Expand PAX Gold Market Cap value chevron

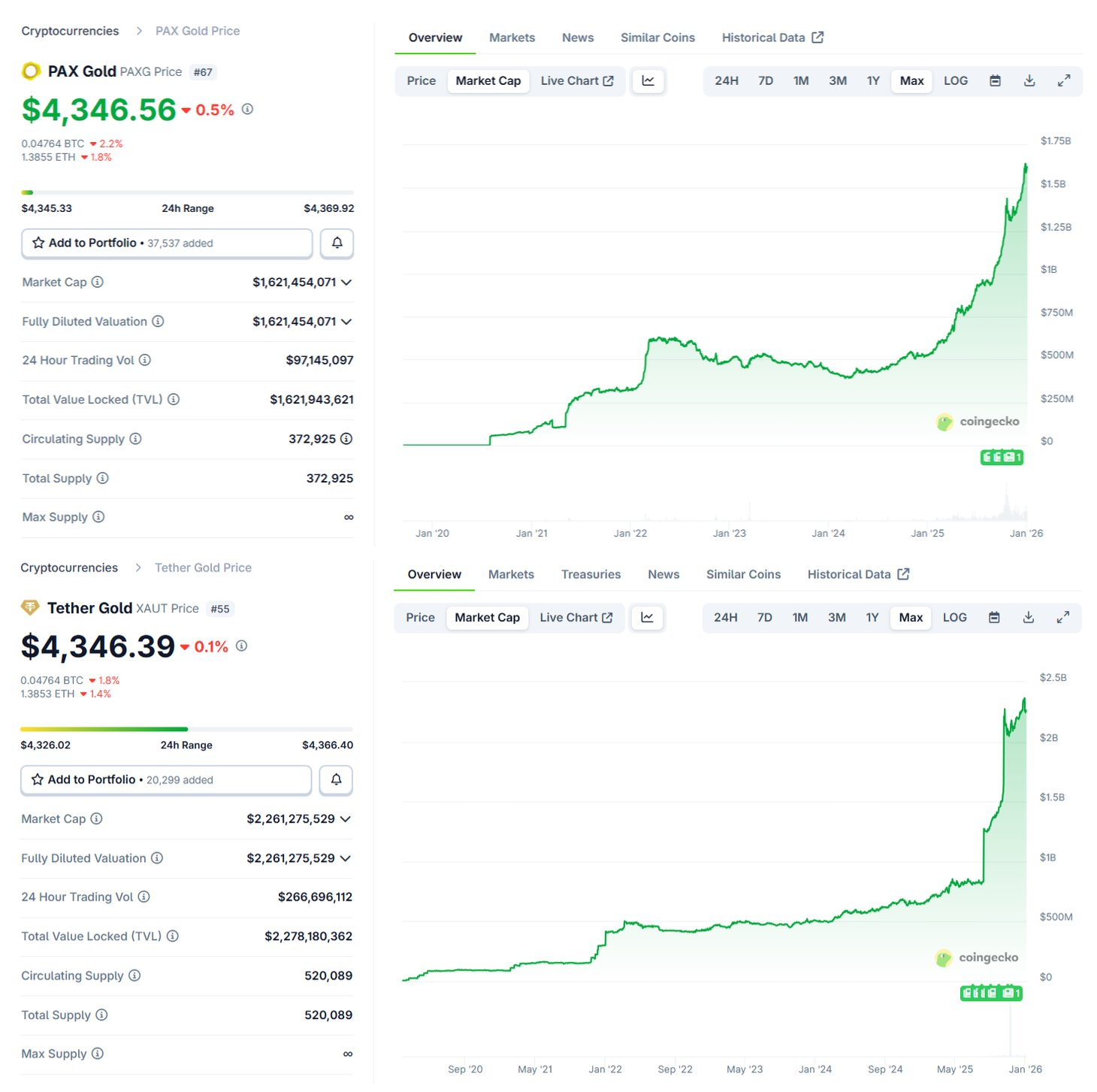click(346, 283)
